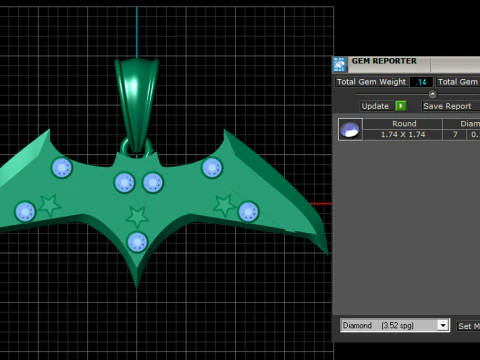Open the Diamond material dropdown
The image size is (480, 360).
pyautogui.click(x=395, y=325)
